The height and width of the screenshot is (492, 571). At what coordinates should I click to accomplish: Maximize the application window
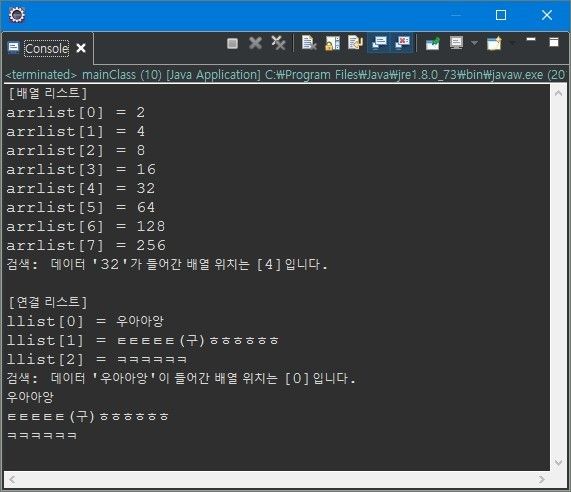coord(501,15)
